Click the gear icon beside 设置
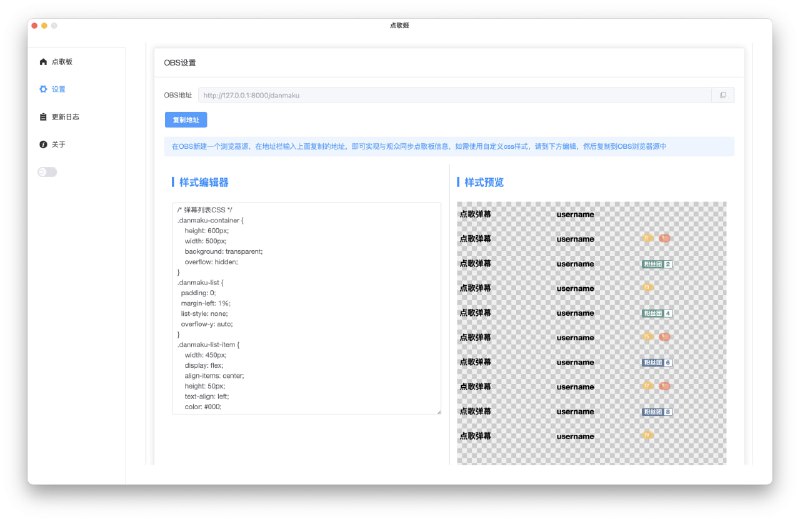Screen dimensions: 800x521 [x=43, y=89]
